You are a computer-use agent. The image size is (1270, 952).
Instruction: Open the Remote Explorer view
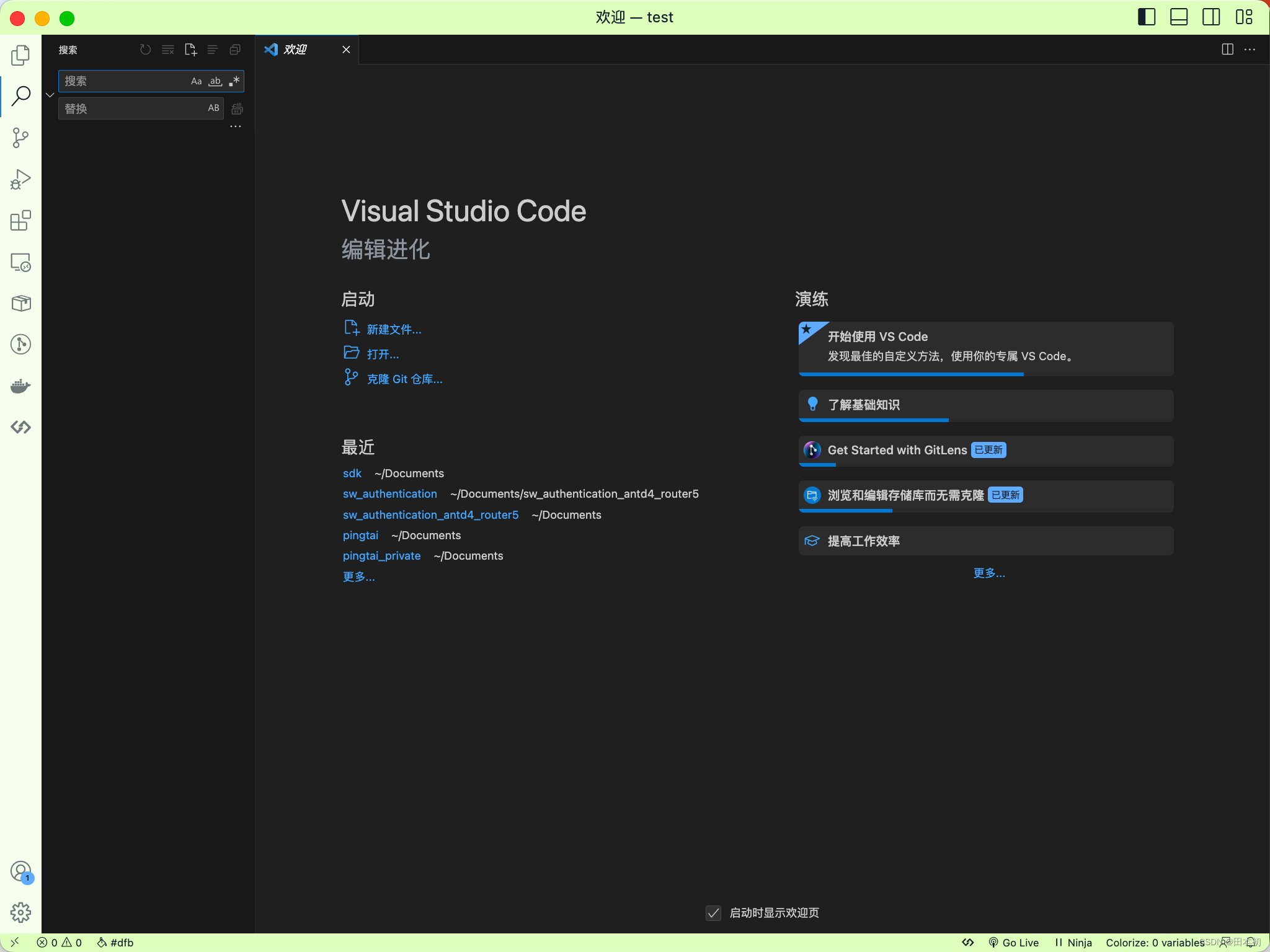[20, 262]
